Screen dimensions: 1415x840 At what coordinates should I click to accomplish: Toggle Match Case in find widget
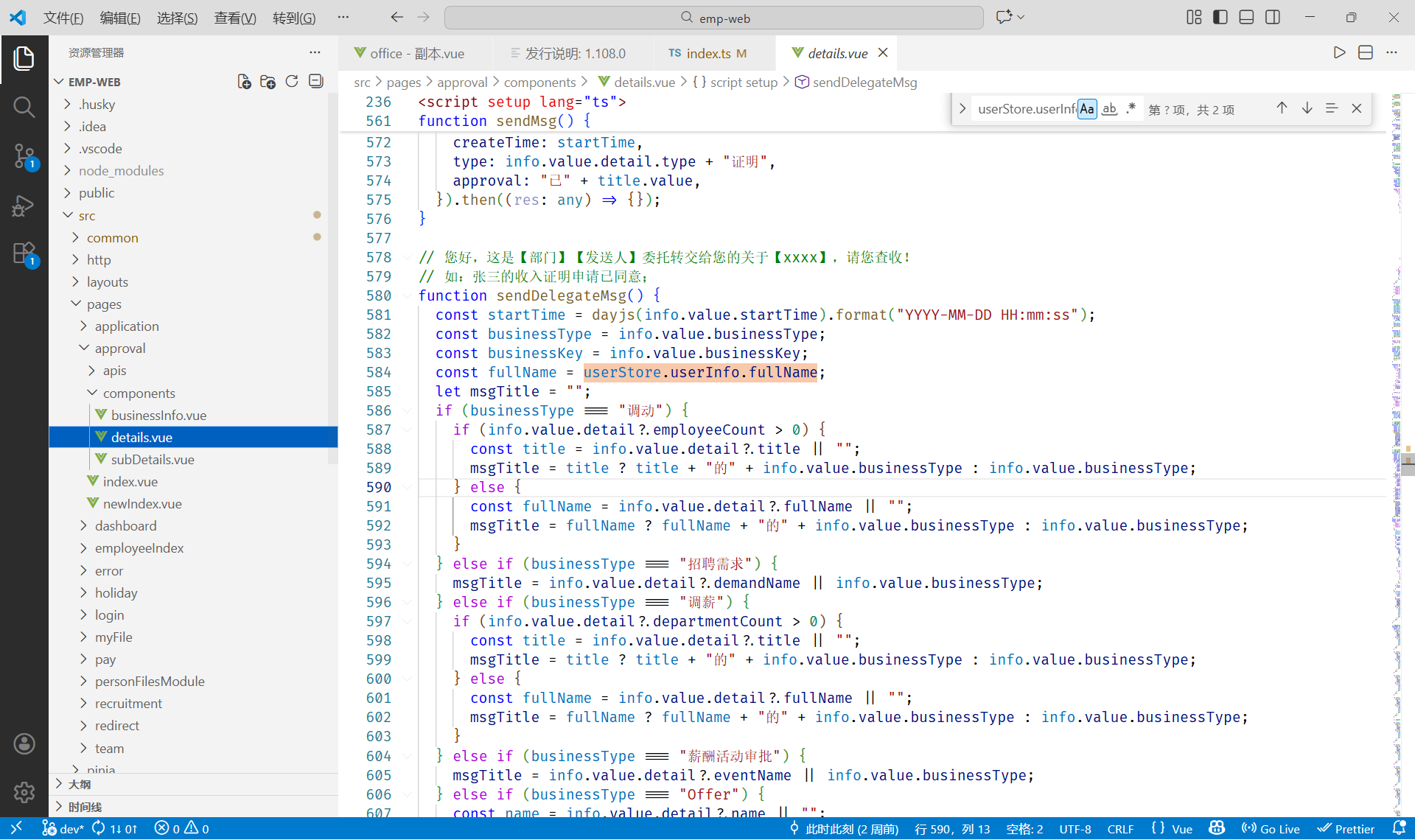pos(1087,109)
